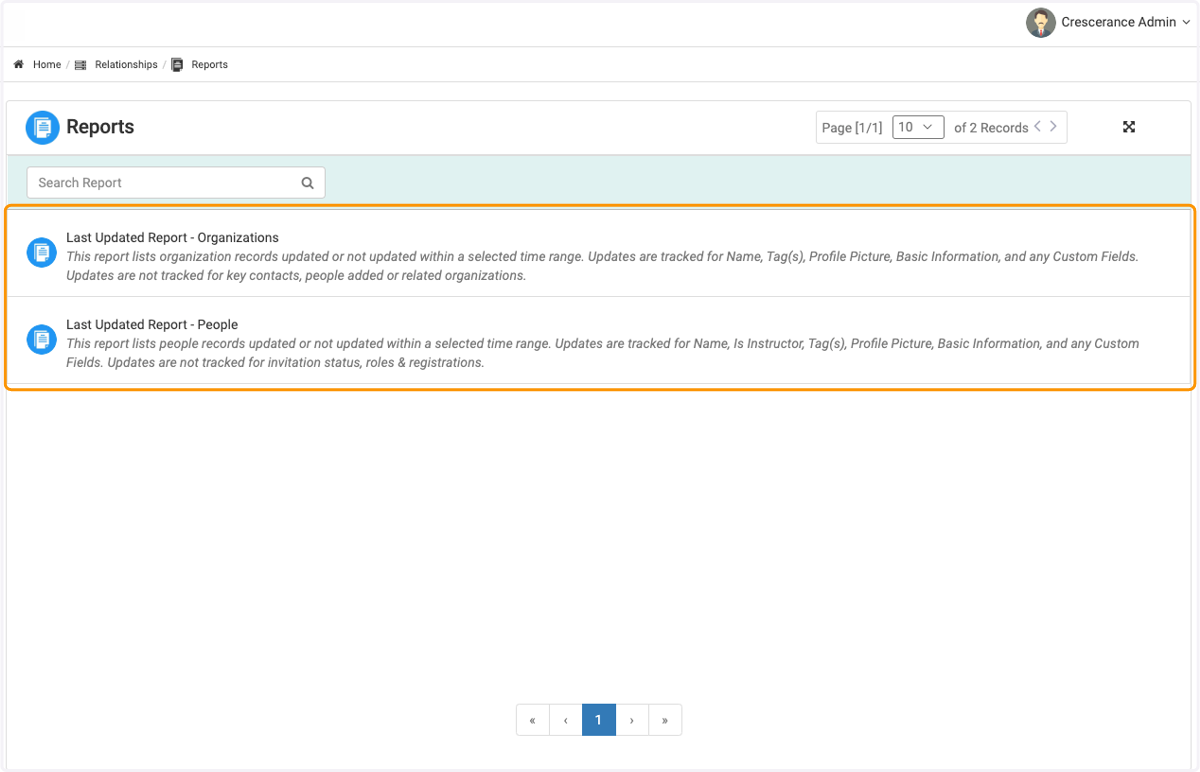
Task: Go to Home breadcrumb link
Action: [47, 64]
